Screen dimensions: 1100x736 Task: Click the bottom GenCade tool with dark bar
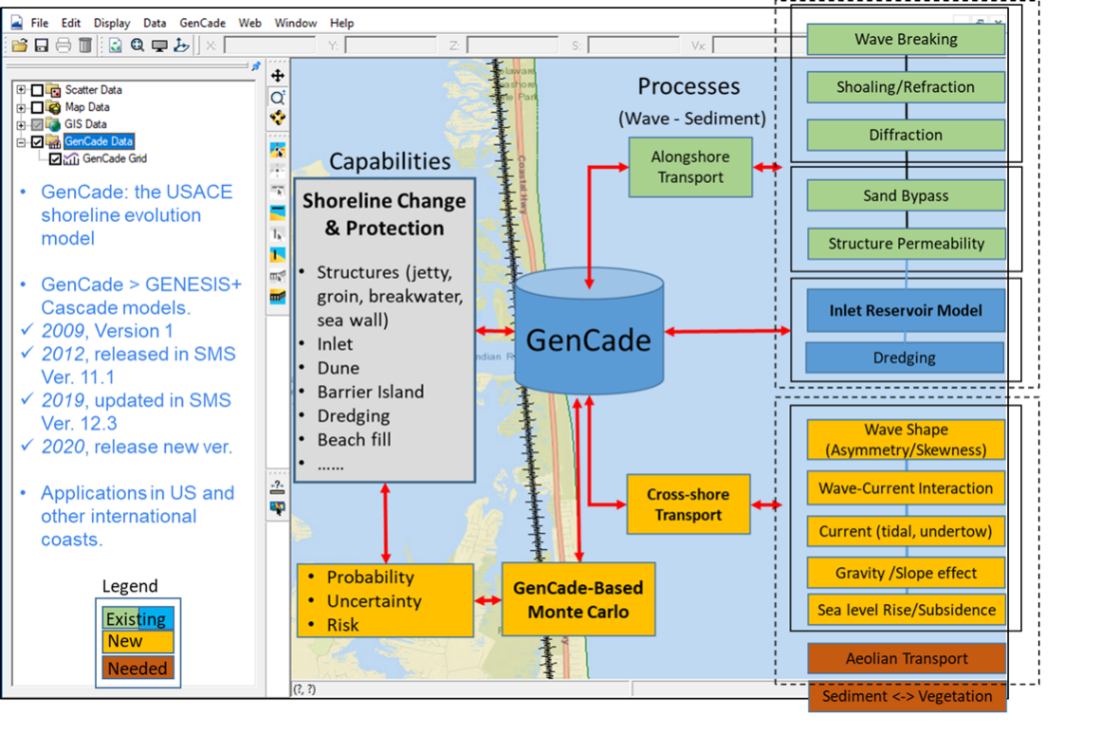(x=278, y=296)
